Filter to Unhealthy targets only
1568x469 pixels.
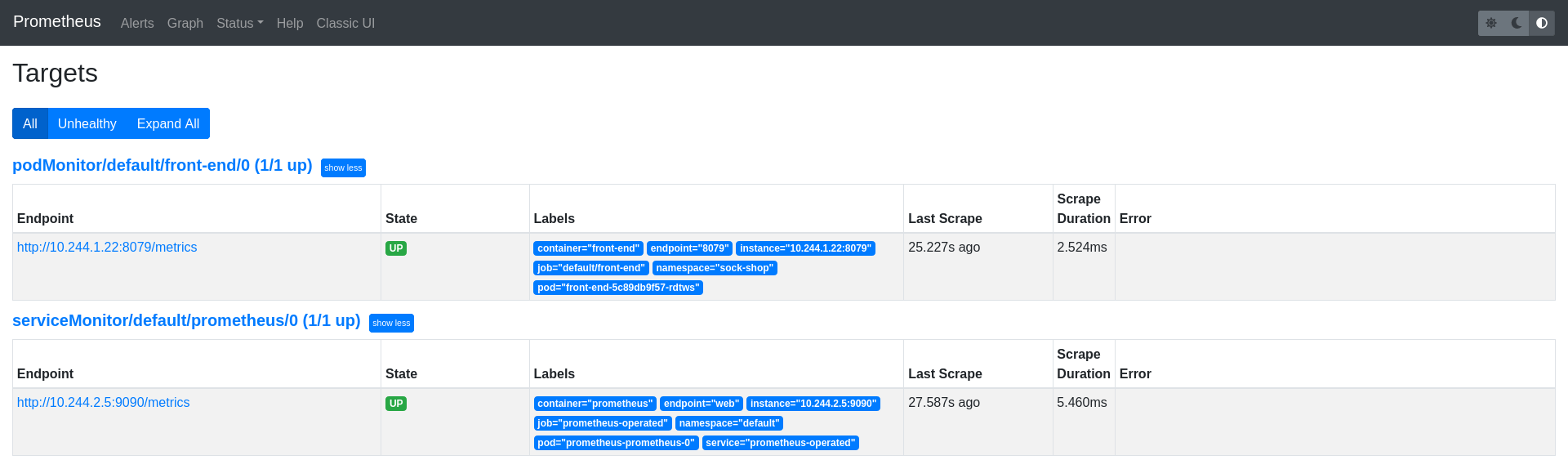[x=87, y=123]
